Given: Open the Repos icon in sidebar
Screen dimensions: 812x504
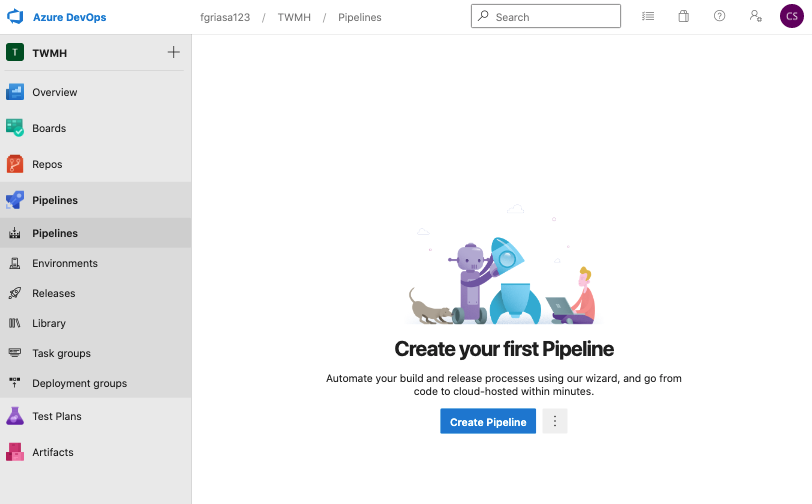Looking at the screenshot, I should point(15,164).
